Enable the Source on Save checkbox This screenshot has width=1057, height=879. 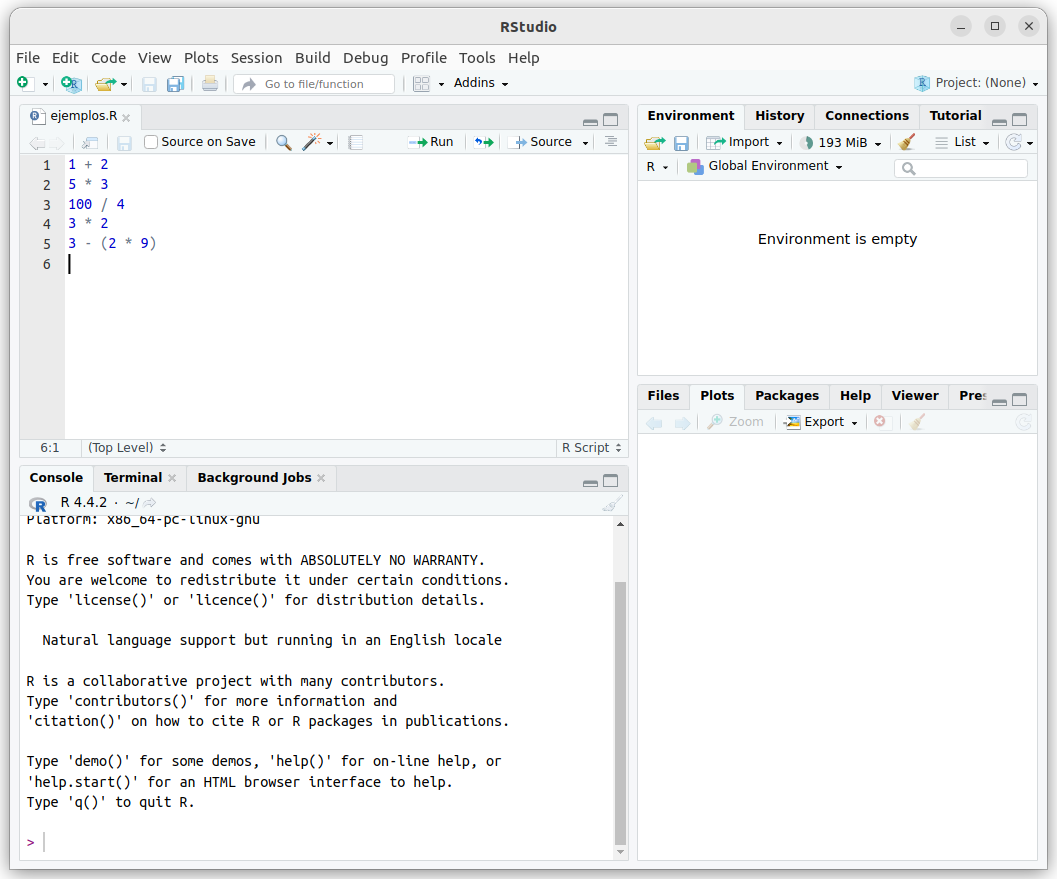pyautogui.click(x=151, y=142)
